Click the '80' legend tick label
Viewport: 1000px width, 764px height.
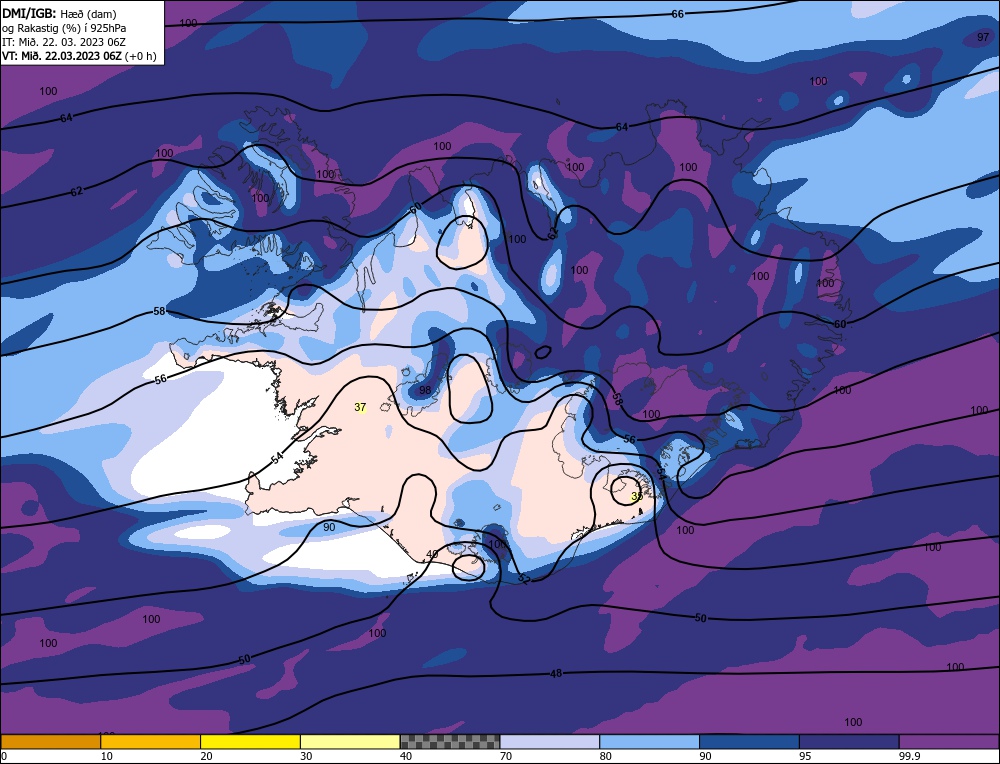click(x=605, y=756)
